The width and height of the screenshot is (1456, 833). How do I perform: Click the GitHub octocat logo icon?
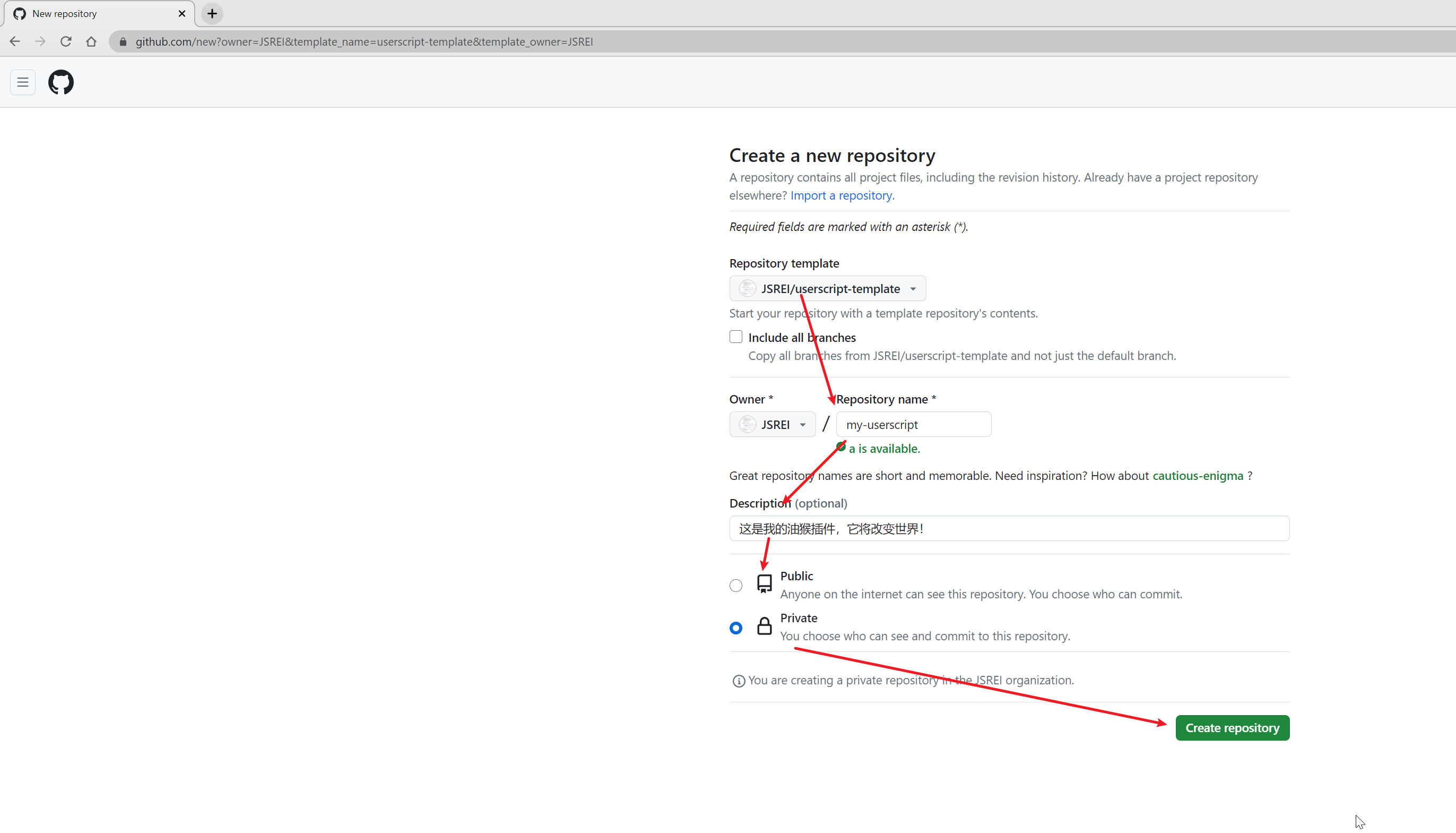click(x=61, y=82)
